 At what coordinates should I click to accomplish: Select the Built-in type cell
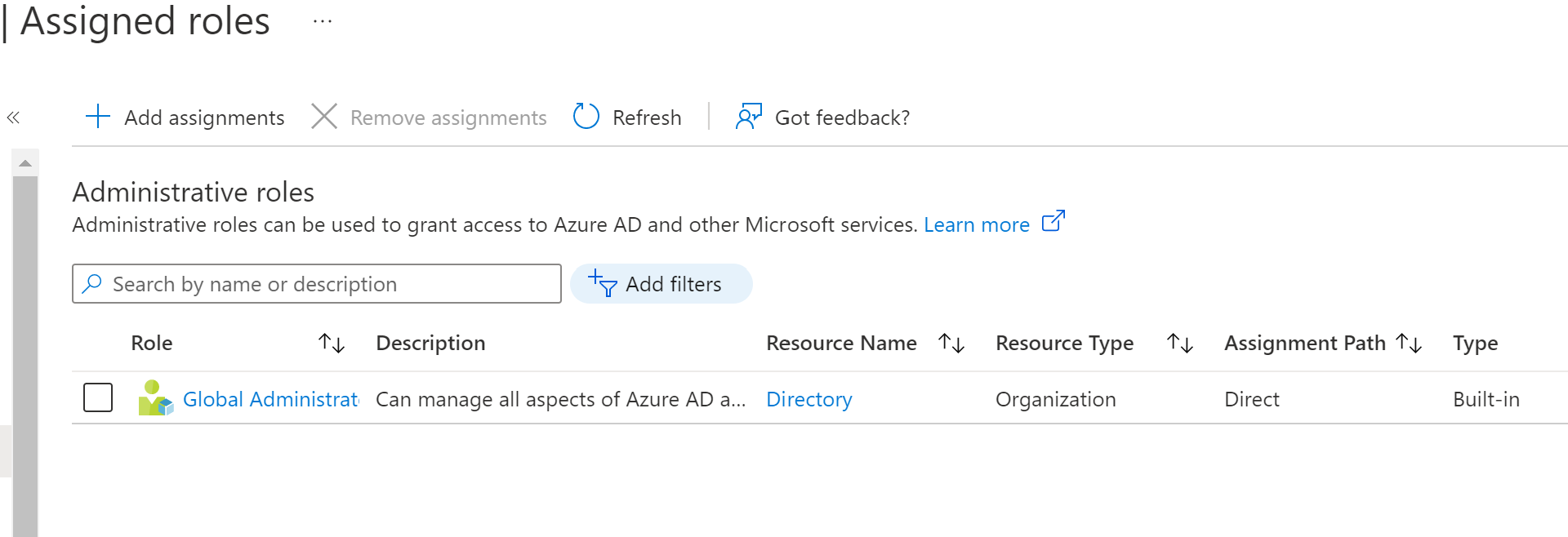pyautogui.click(x=1486, y=399)
